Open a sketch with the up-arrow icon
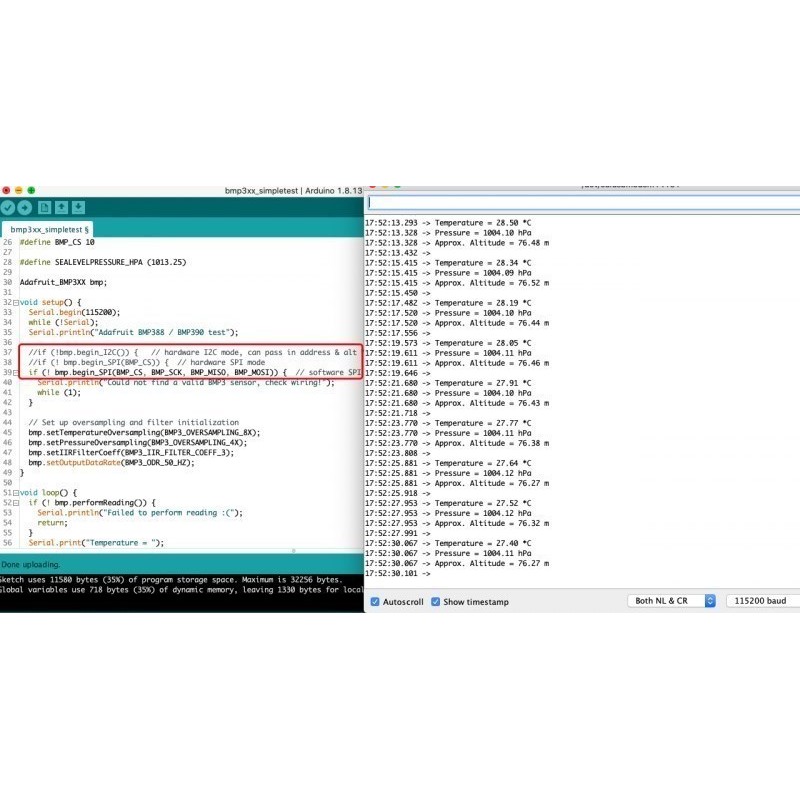This screenshot has width=800, height=800. (61, 207)
